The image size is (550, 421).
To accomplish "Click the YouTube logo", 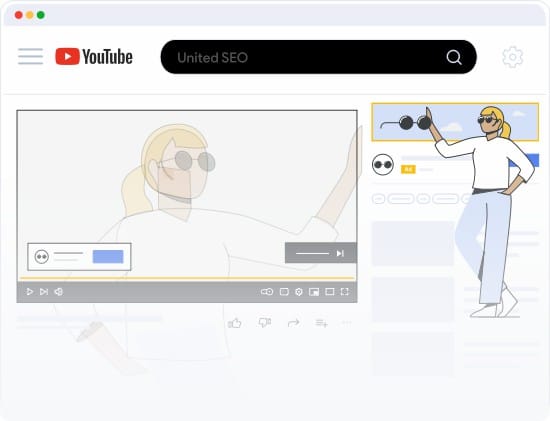I will (94, 56).
